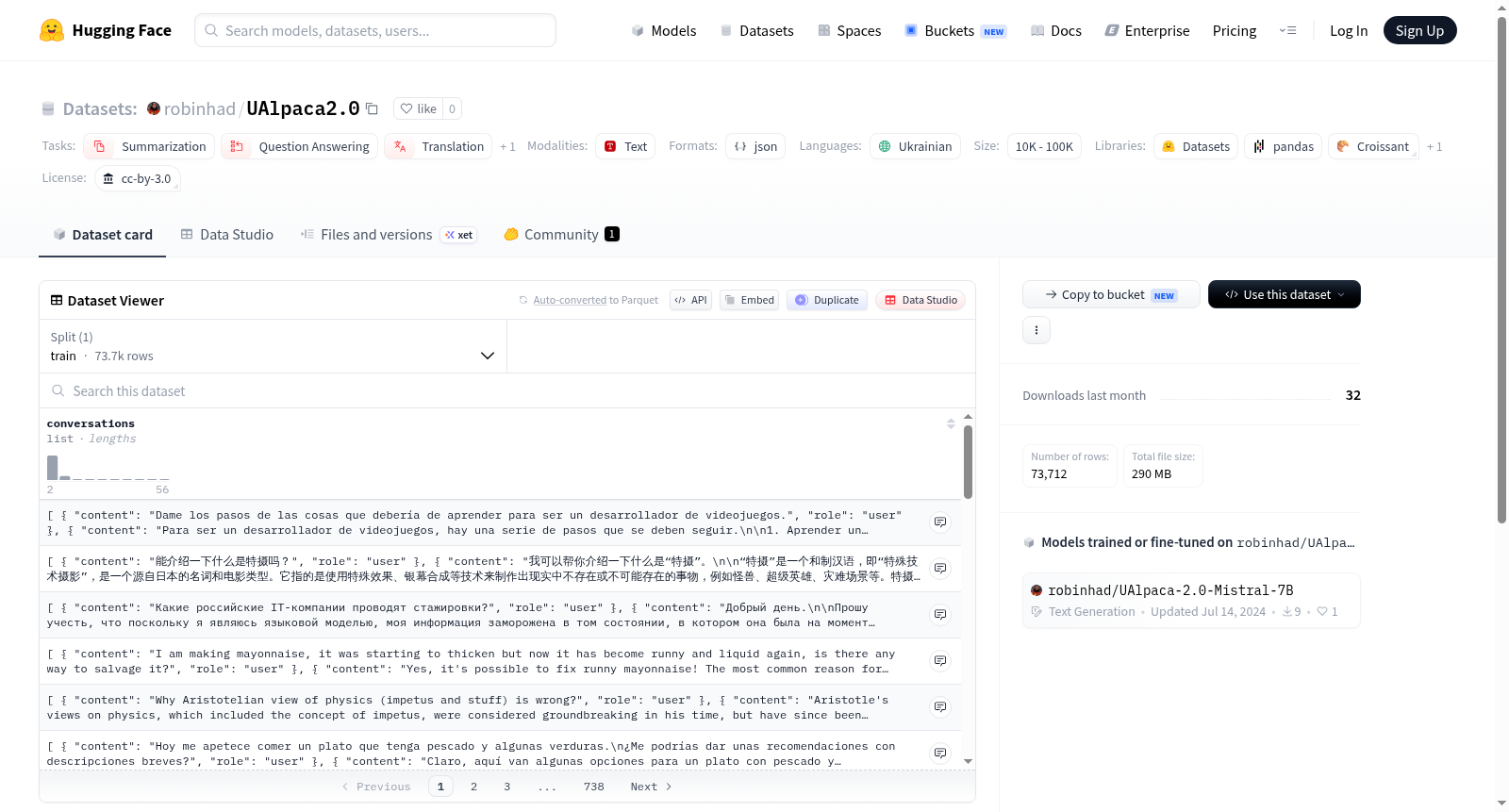
Task: Open expand icon for the Russian IT-компании row
Action: coord(940,614)
